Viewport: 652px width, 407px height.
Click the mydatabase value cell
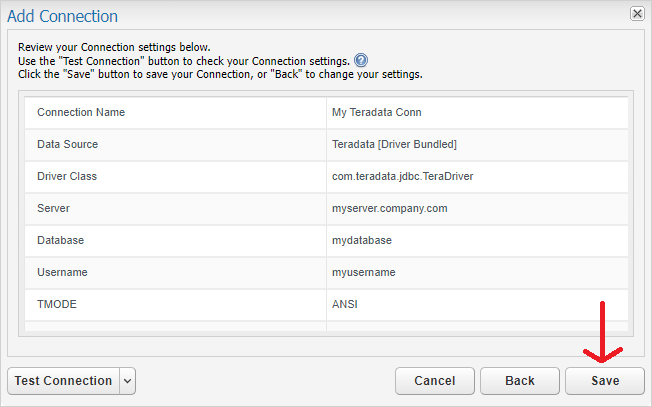[x=477, y=241]
